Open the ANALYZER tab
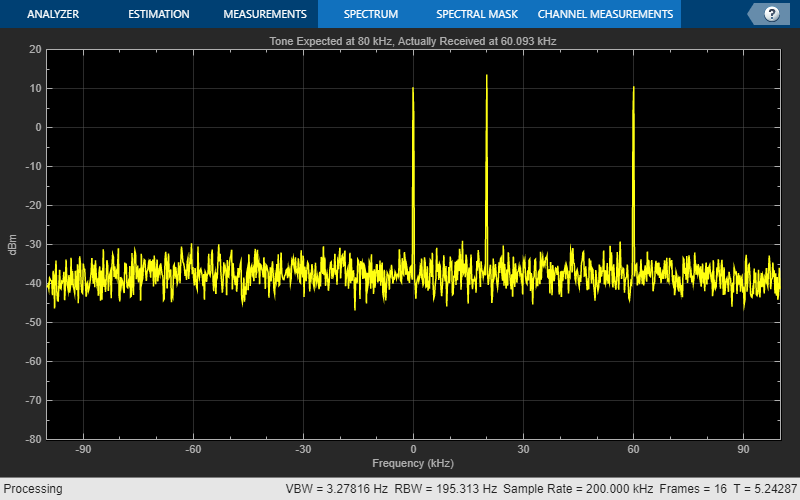Screen dimensions: 800x500 (x=53, y=14)
